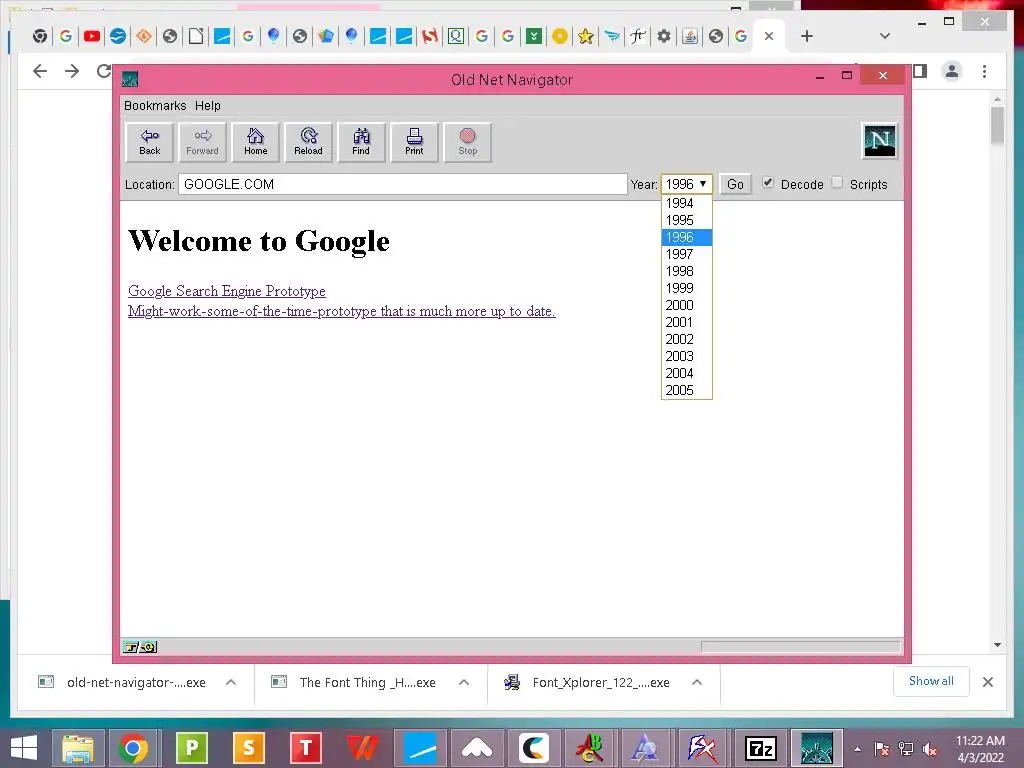Open the green P app on taskbar
The image size is (1024, 768).
click(x=191, y=748)
